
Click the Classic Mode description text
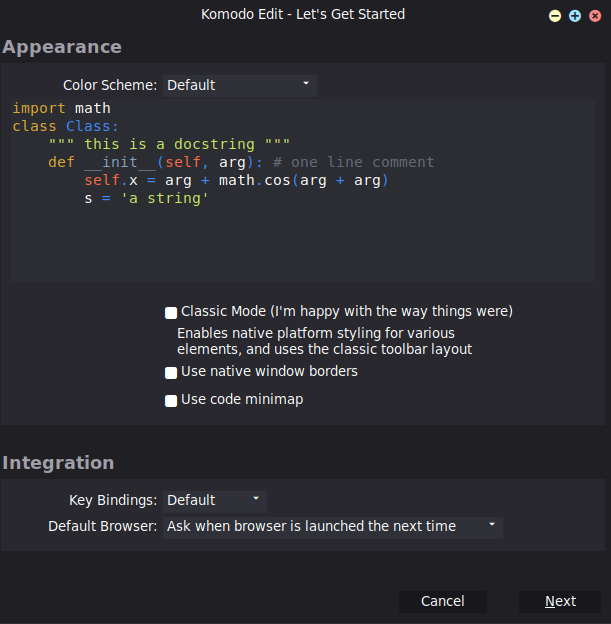click(x=324, y=341)
